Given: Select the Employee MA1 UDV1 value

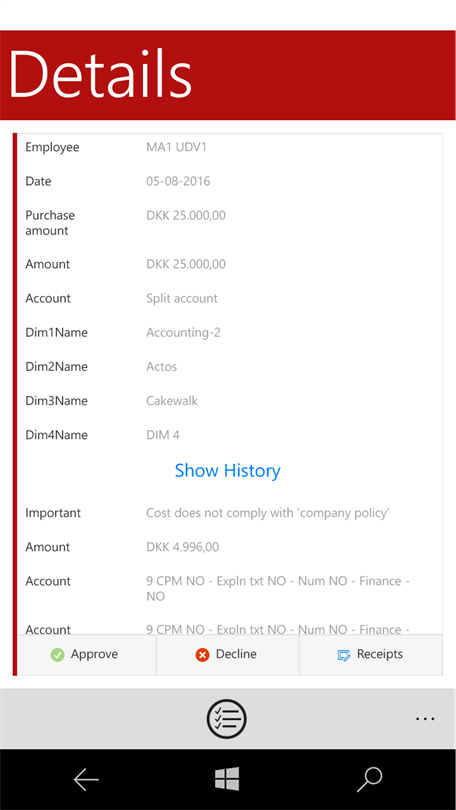Looking at the screenshot, I should point(177,147).
